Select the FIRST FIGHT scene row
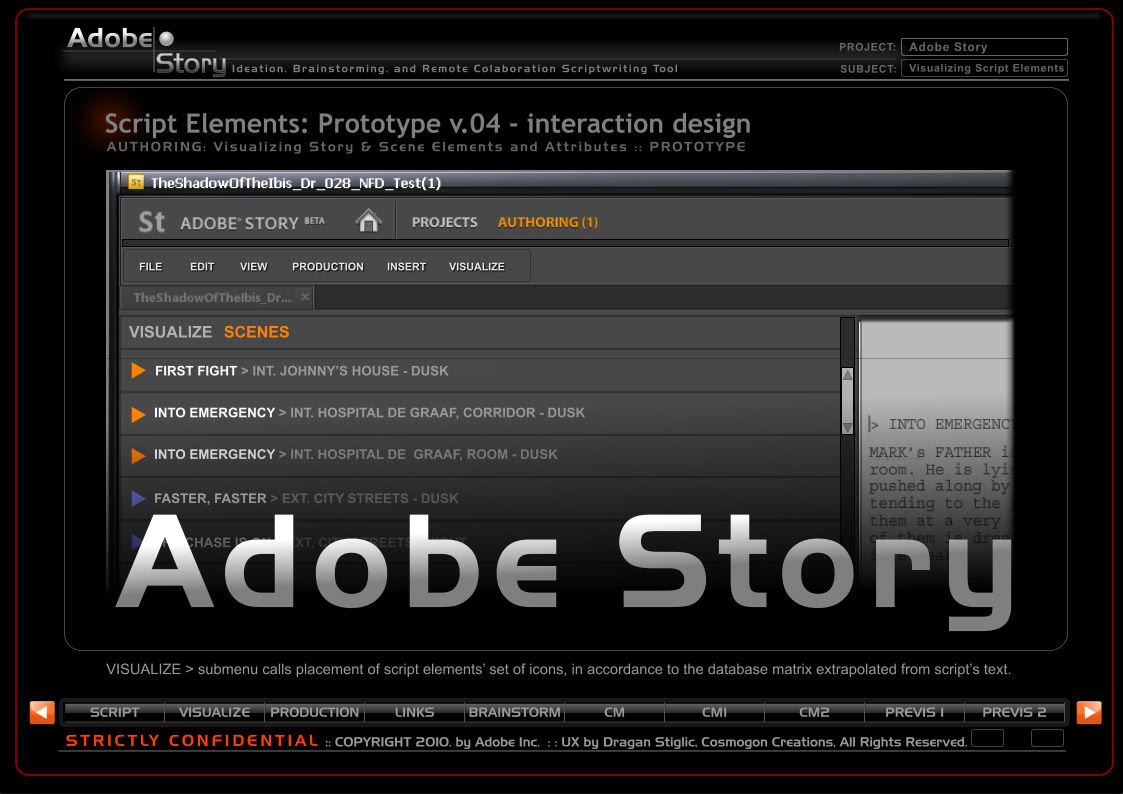 (x=480, y=371)
